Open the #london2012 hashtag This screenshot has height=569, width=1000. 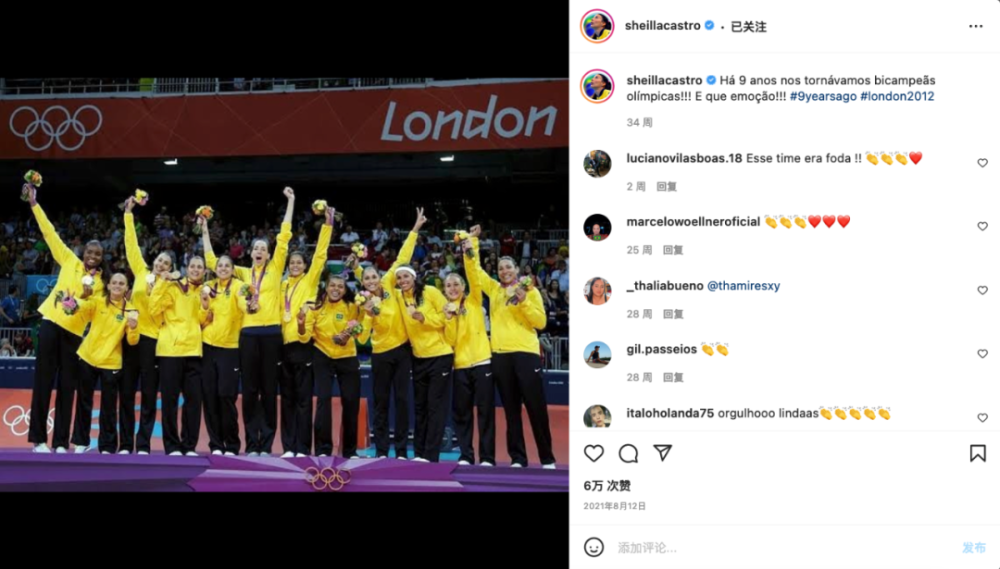(x=897, y=96)
